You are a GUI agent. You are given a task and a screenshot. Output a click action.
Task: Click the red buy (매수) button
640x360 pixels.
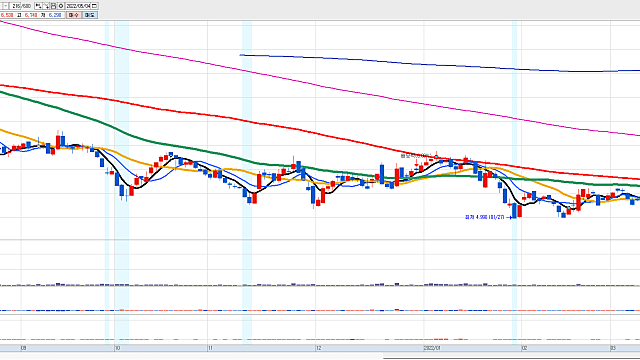coord(74,15)
